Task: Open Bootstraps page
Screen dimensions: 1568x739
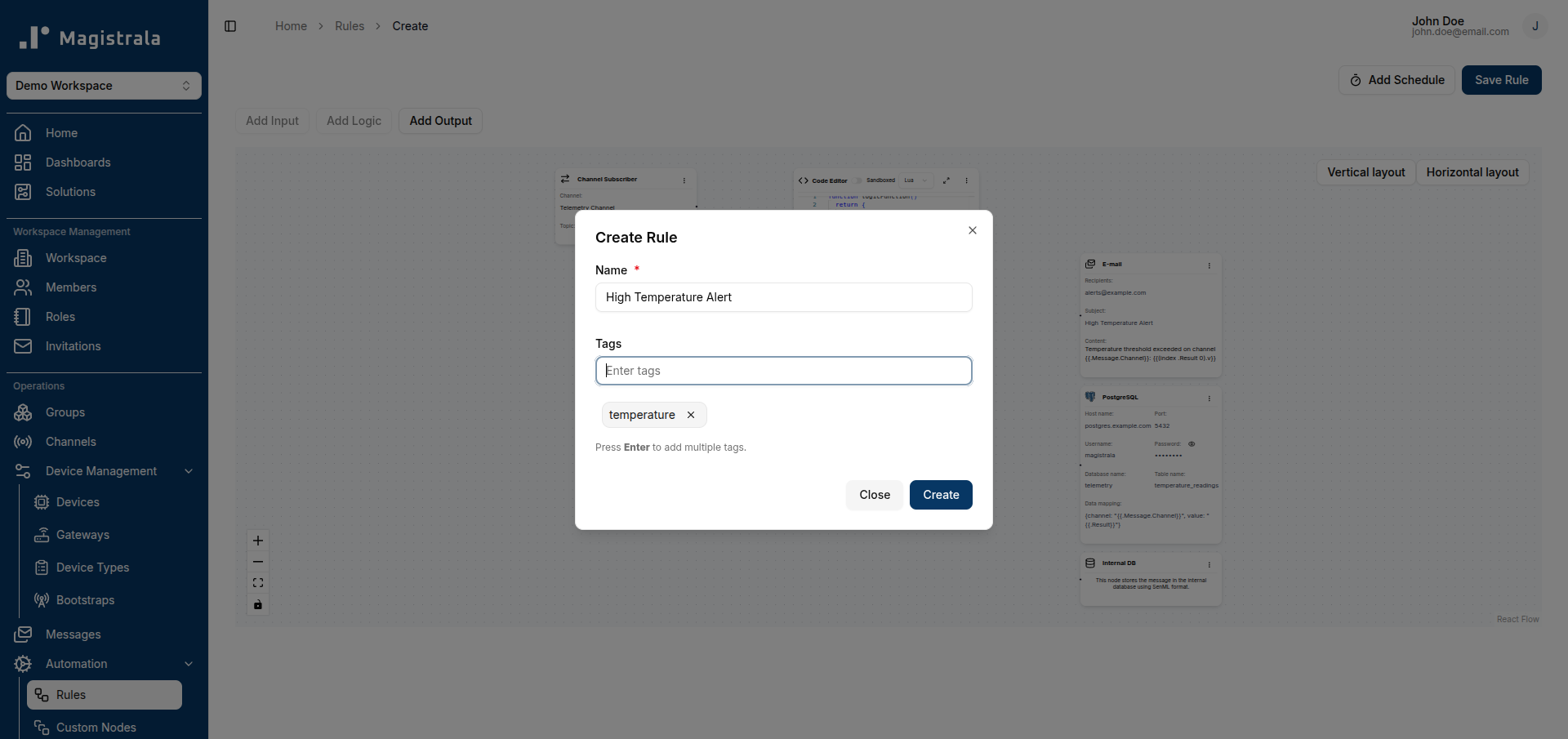Action: pyautogui.click(x=105, y=600)
